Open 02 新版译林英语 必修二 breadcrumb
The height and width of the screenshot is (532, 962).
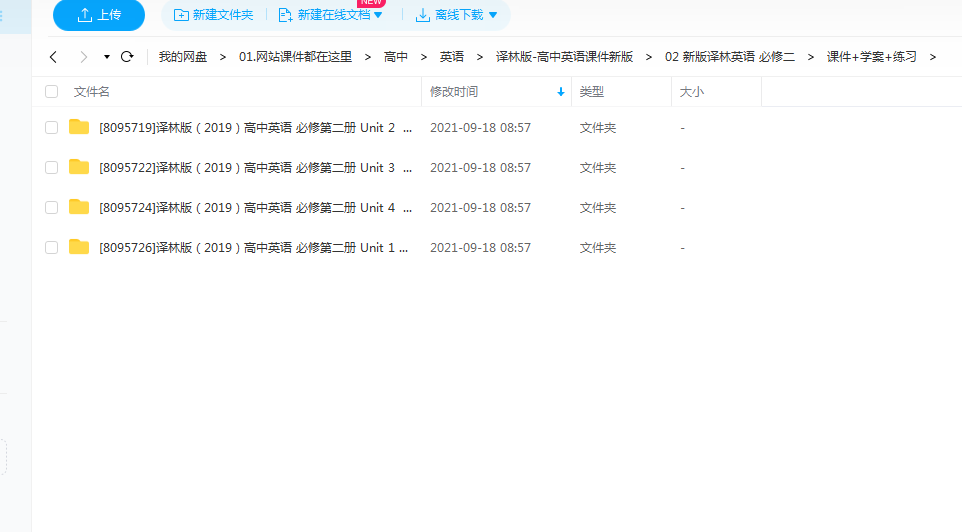(x=729, y=56)
